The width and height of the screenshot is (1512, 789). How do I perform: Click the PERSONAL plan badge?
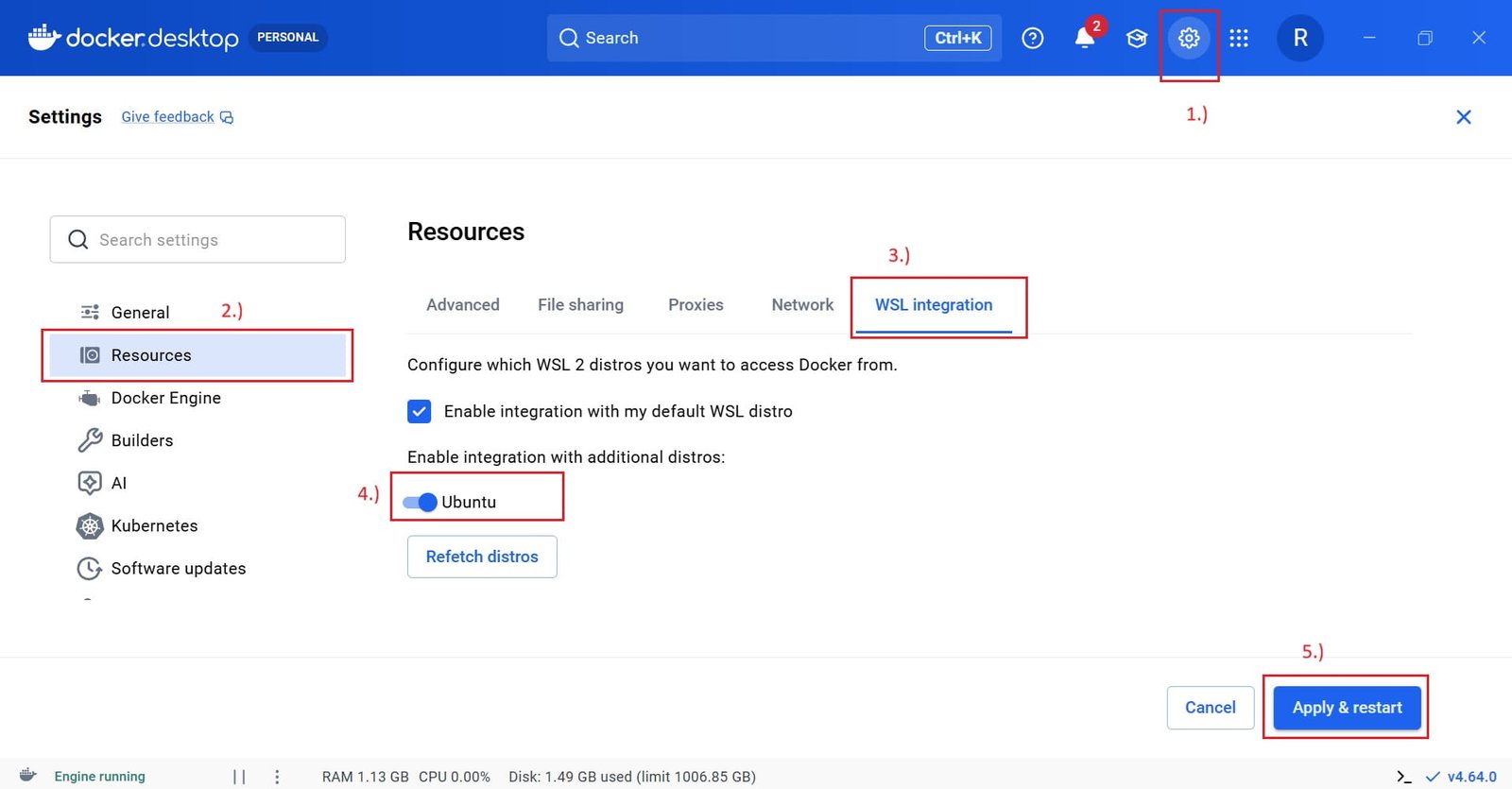coord(287,38)
